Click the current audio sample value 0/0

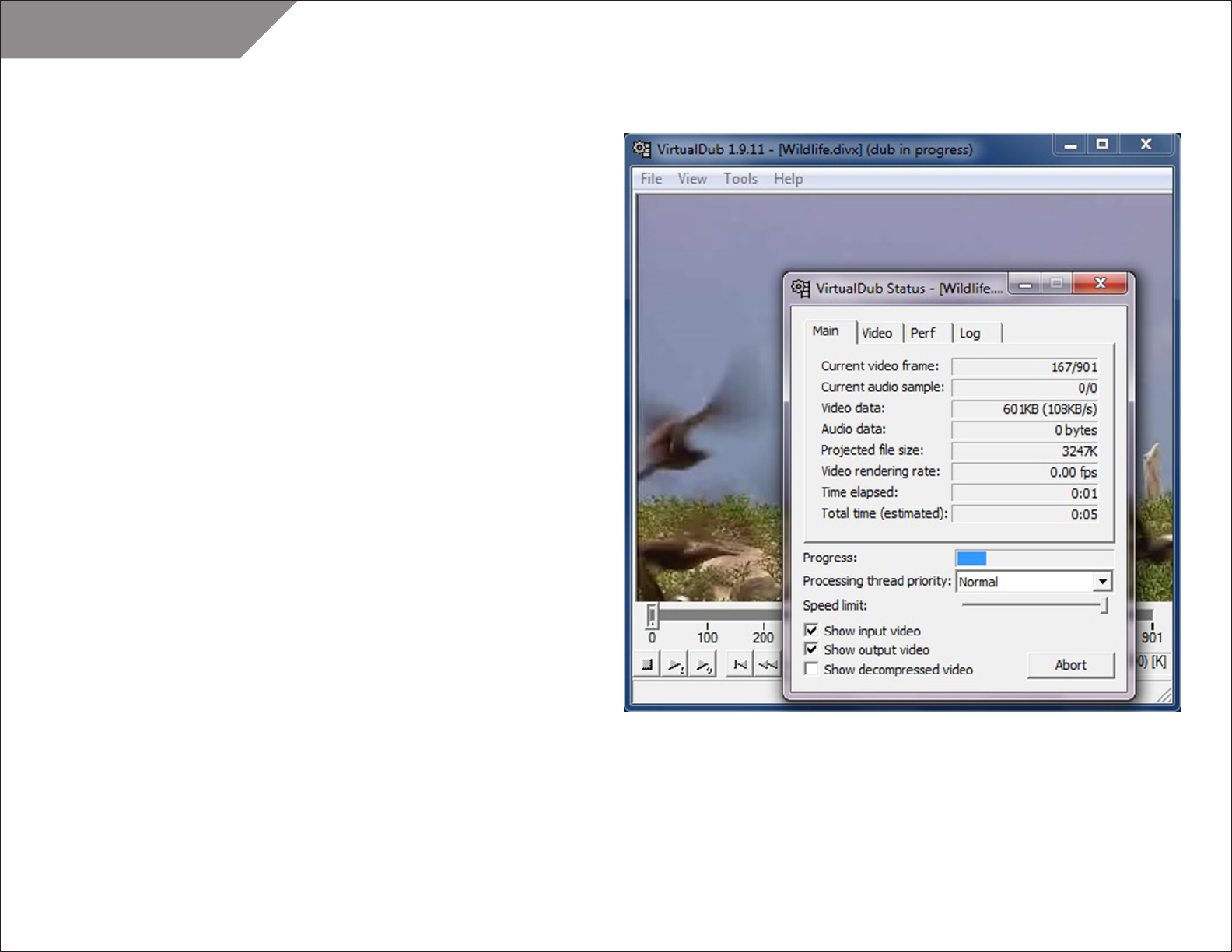point(1087,388)
